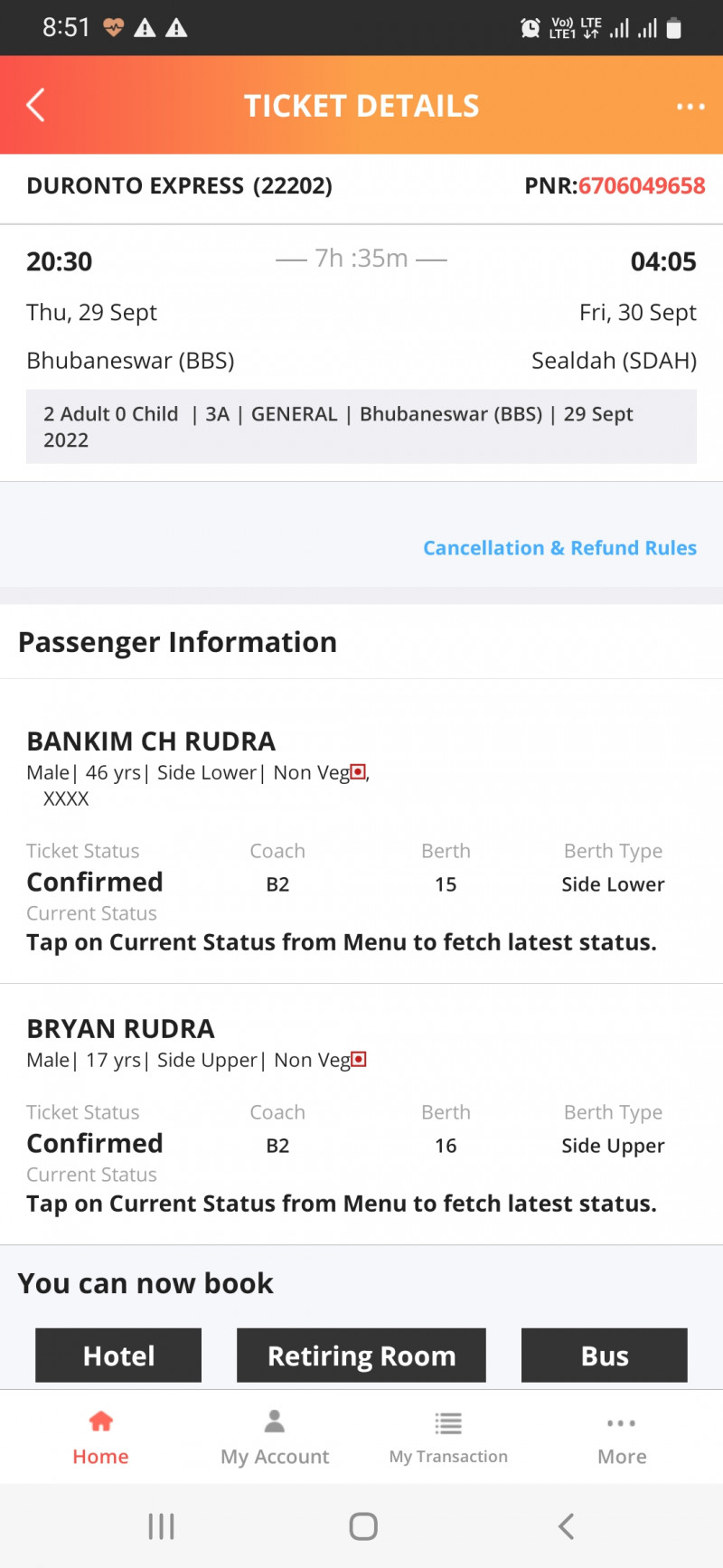723x1568 pixels.
Task: Tap the alarm icon in status bar
Action: pyautogui.click(x=531, y=28)
